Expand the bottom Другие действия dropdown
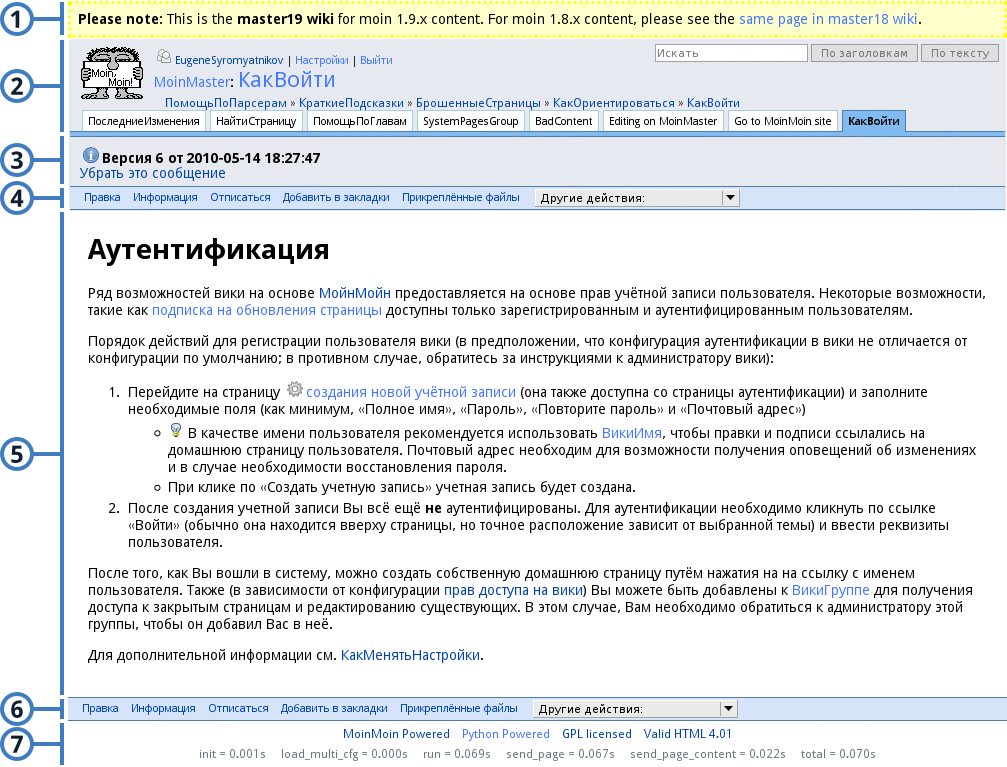The width and height of the screenshot is (1007, 767). [x=635, y=709]
